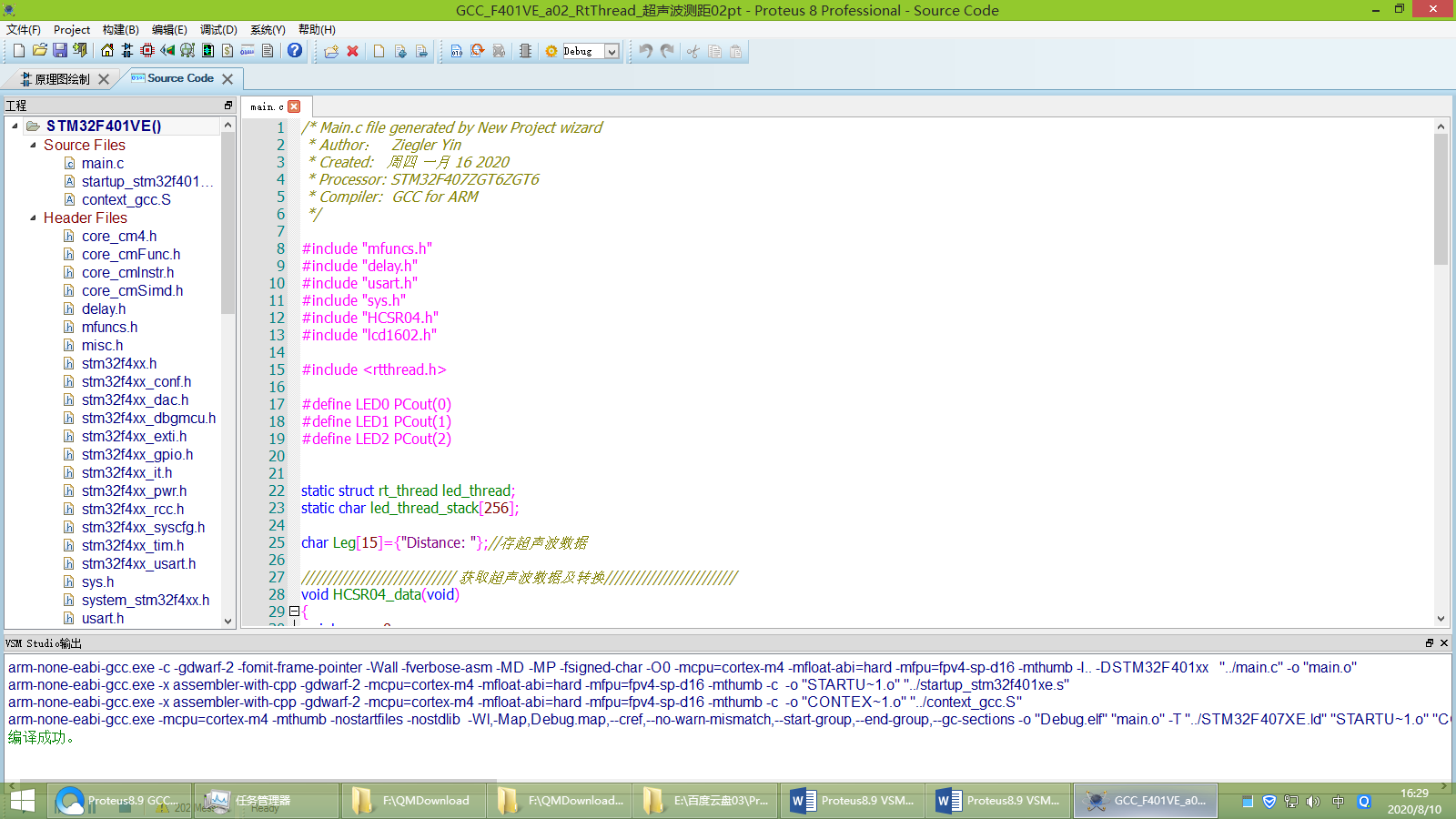Image resolution: width=1456 pixels, height=819 pixels.
Task: Open the 系统(Y) menu
Action: 268,29
